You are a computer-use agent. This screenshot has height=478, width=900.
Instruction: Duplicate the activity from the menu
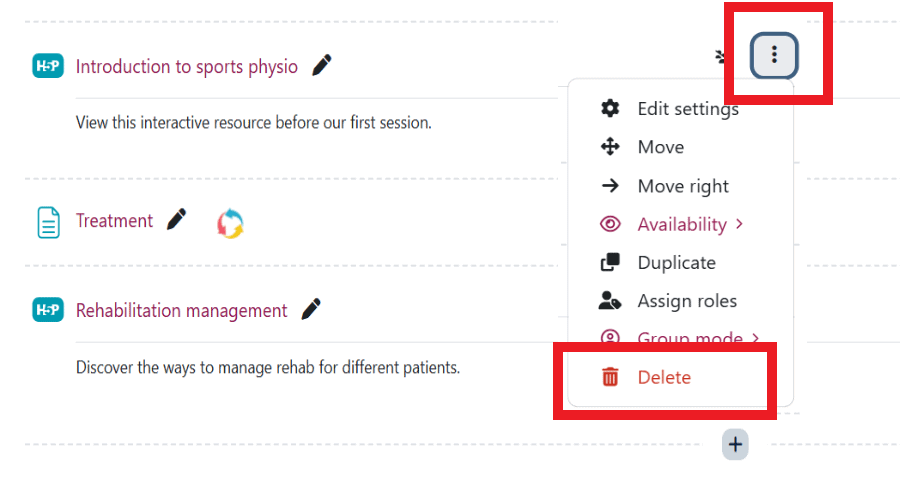676,263
